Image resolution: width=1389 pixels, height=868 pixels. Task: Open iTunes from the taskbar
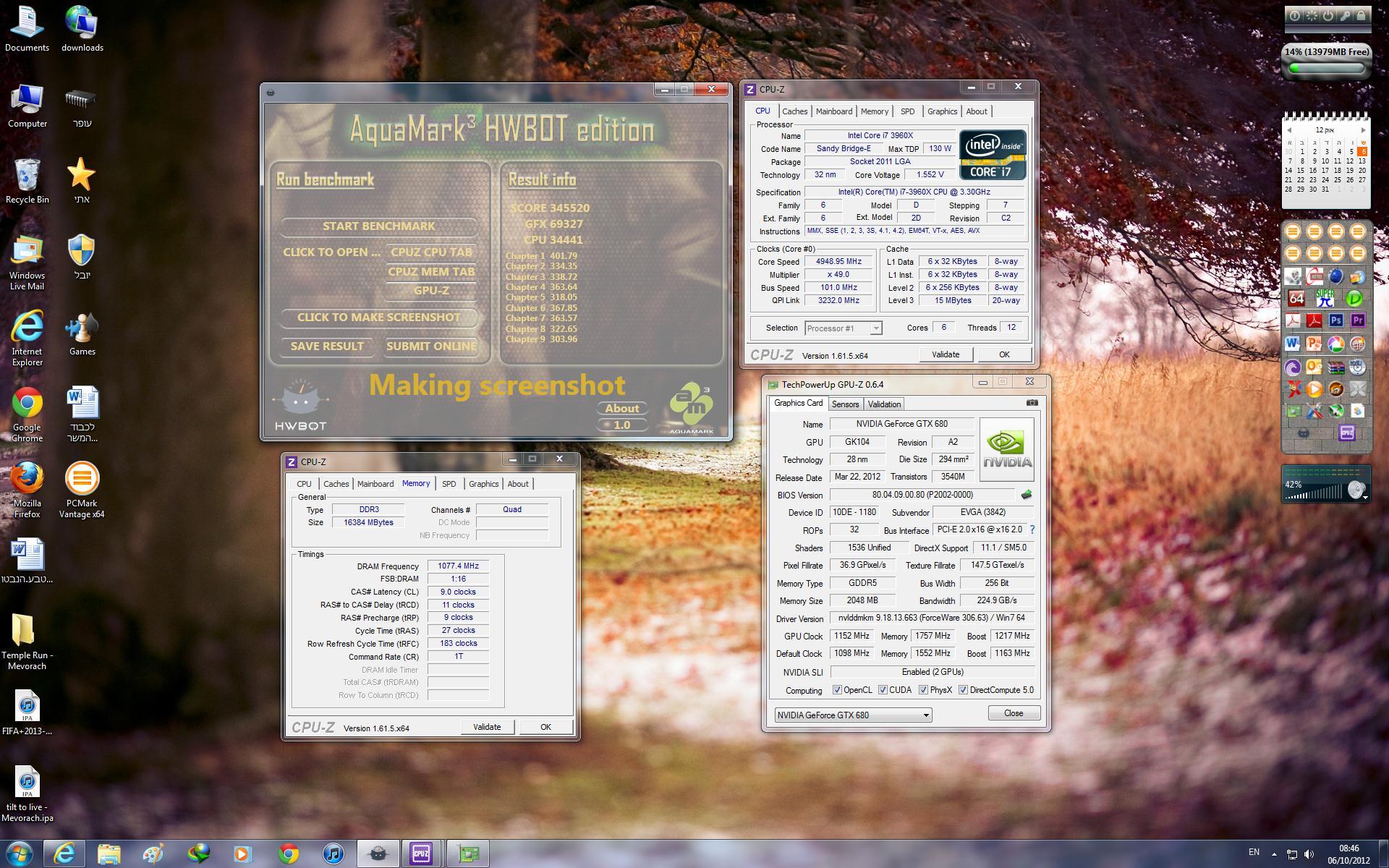click(333, 854)
